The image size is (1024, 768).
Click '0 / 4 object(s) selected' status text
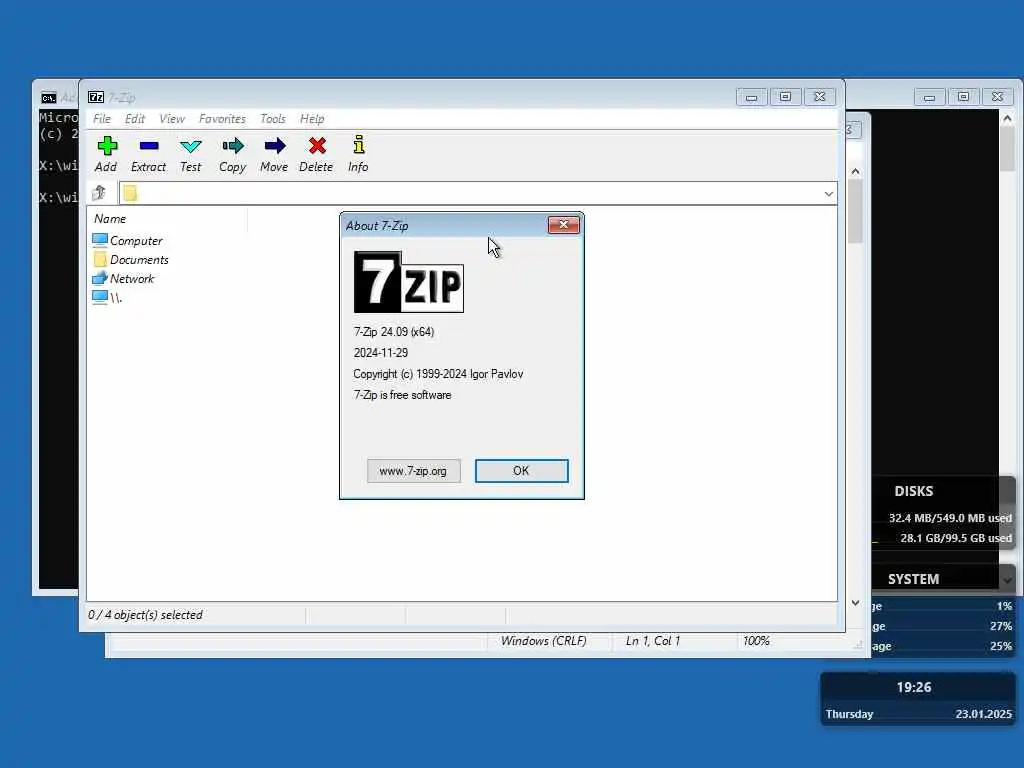[x=145, y=615]
